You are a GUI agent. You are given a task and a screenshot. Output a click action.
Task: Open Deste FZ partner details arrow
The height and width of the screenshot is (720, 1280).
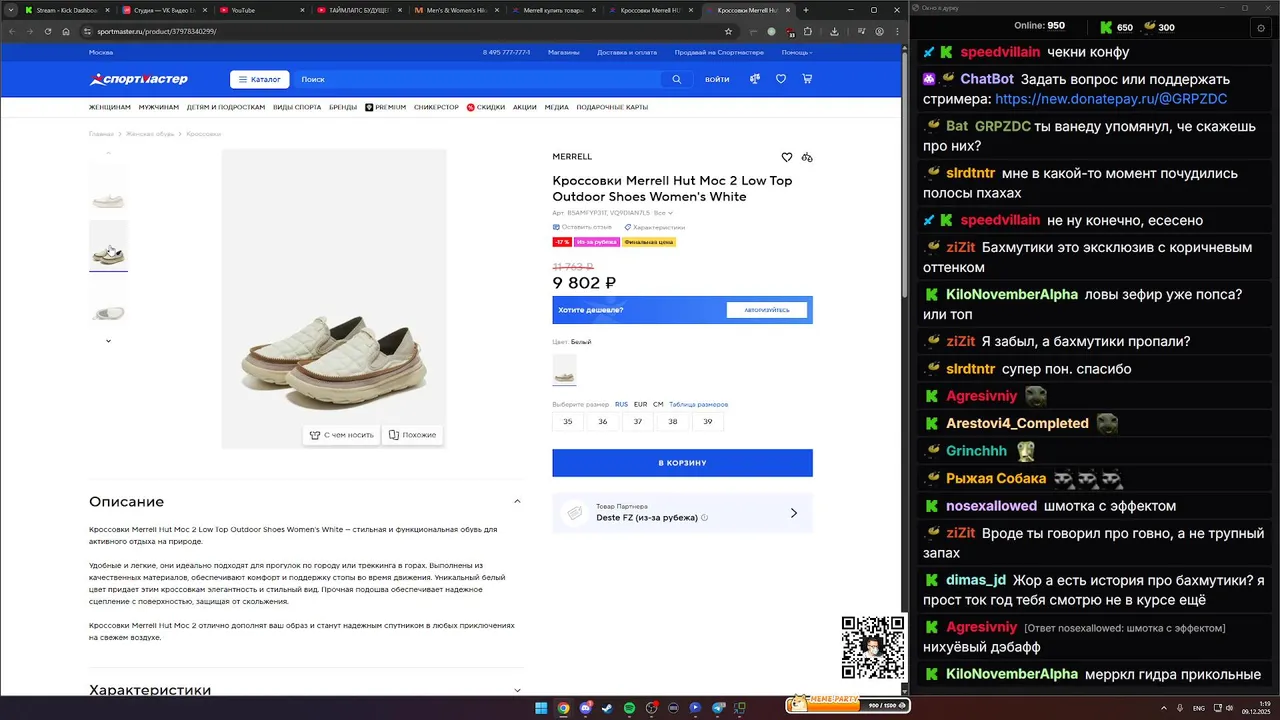[794, 513]
